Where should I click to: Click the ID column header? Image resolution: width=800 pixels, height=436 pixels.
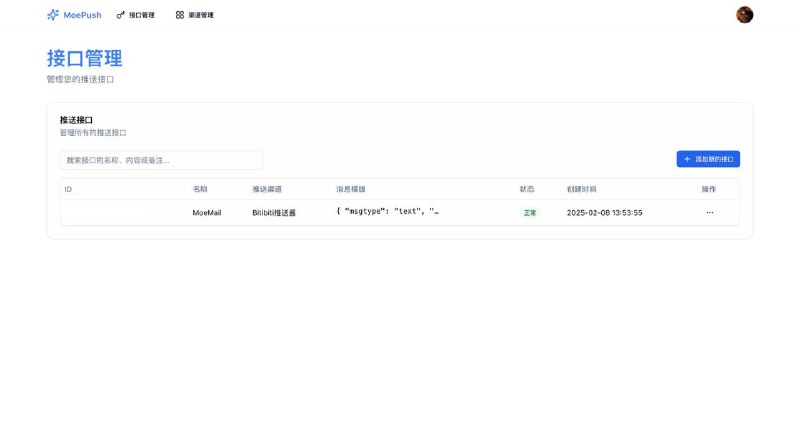point(68,189)
